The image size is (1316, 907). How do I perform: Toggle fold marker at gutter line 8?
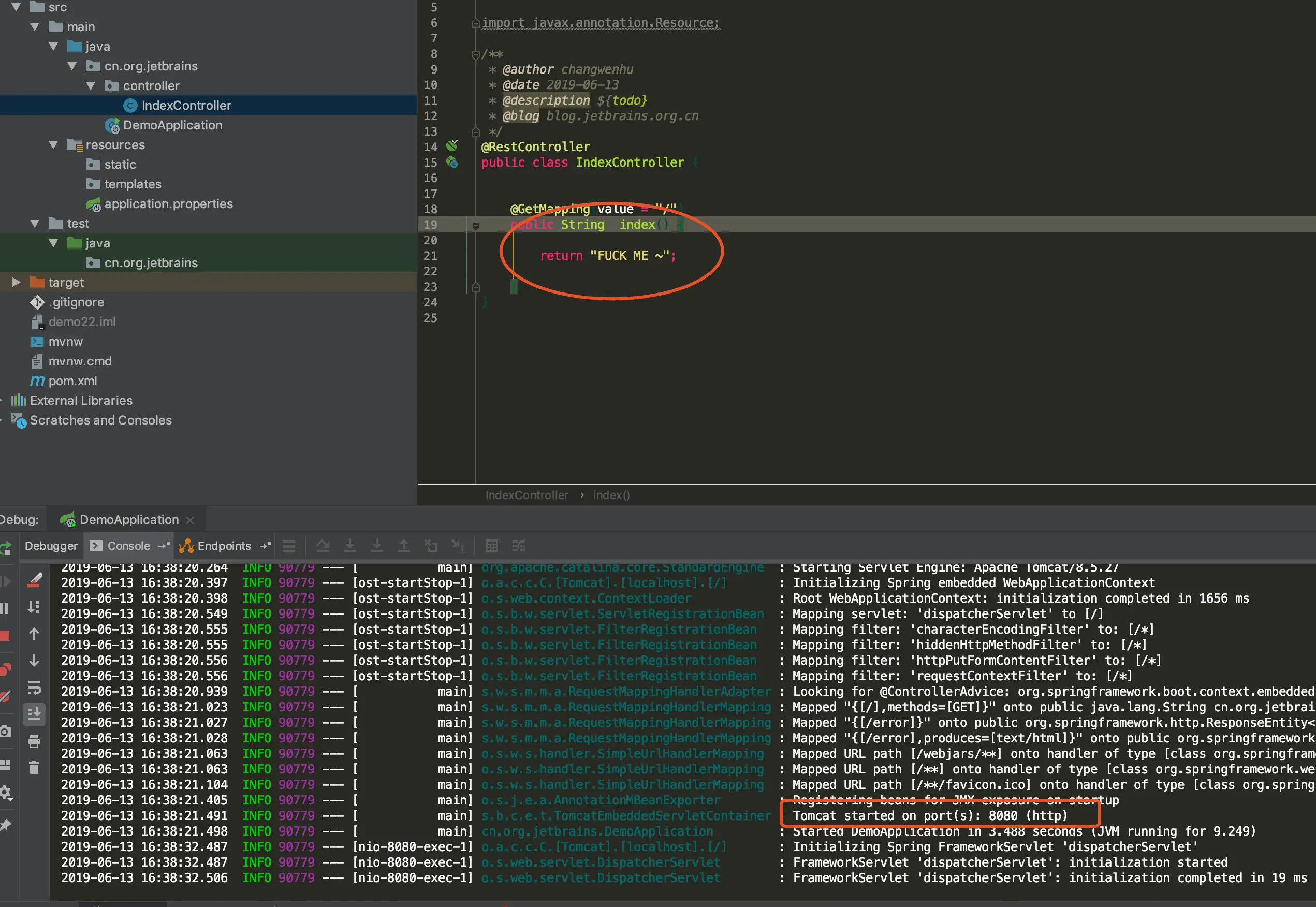[476, 54]
